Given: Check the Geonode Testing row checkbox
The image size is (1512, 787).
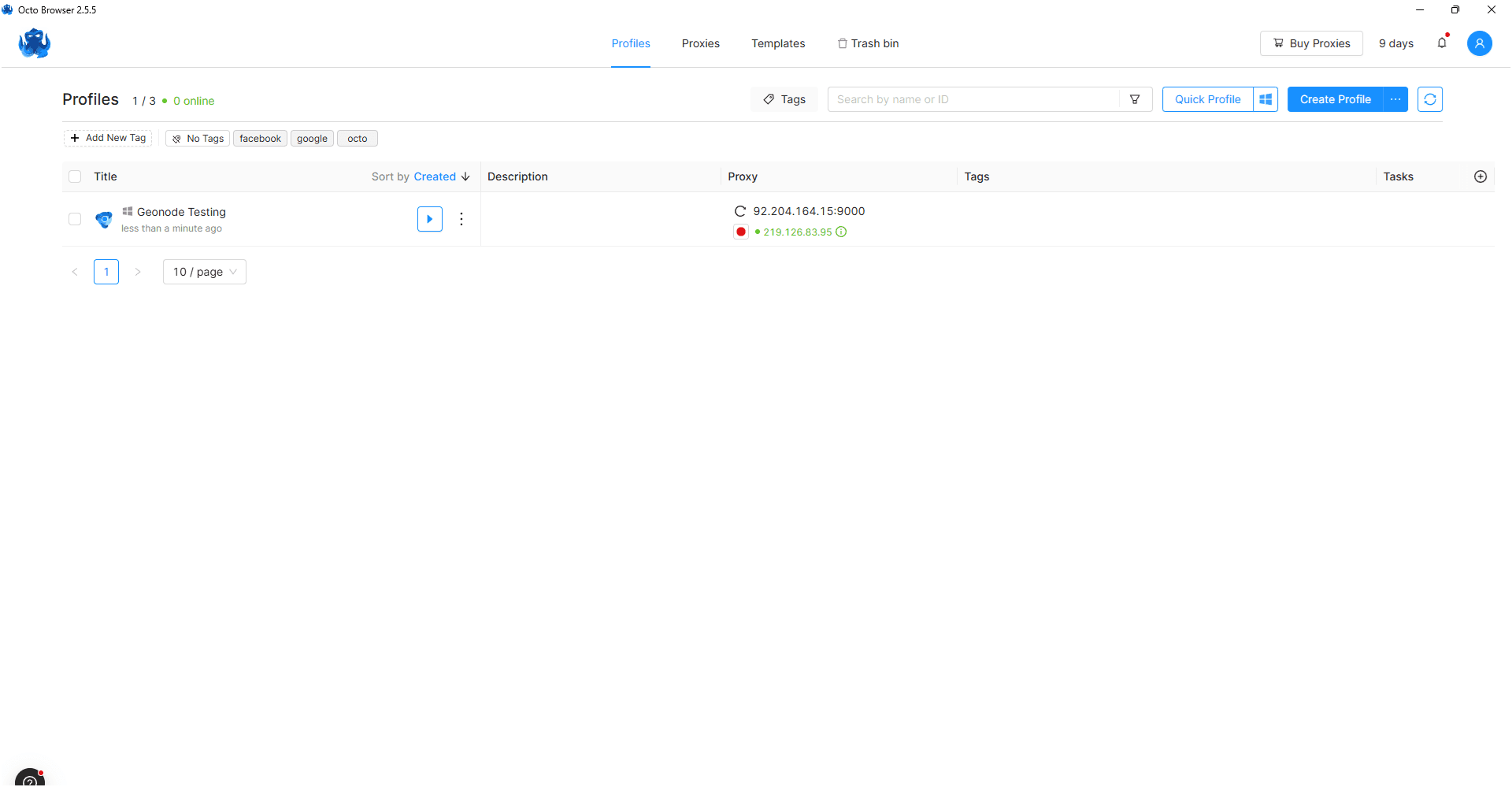Looking at the screenshot, I should click(x=75, y=219).
